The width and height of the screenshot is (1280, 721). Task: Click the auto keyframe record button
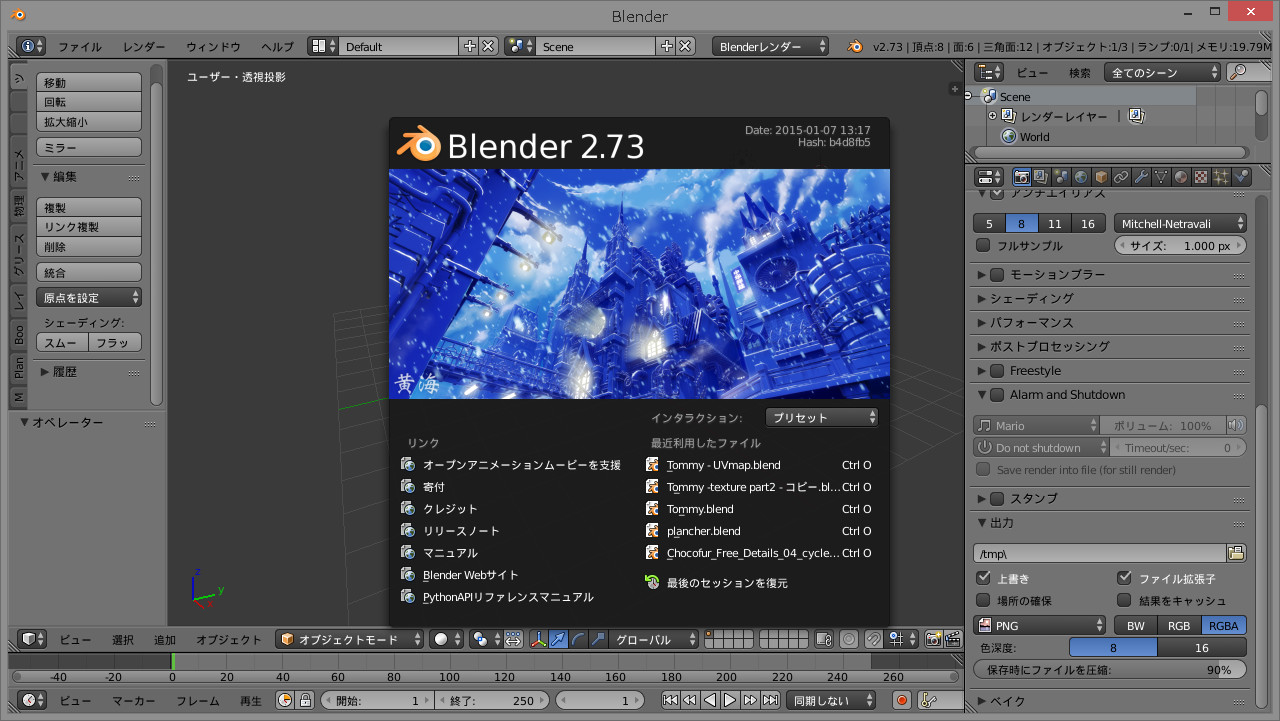click(901, 701)
